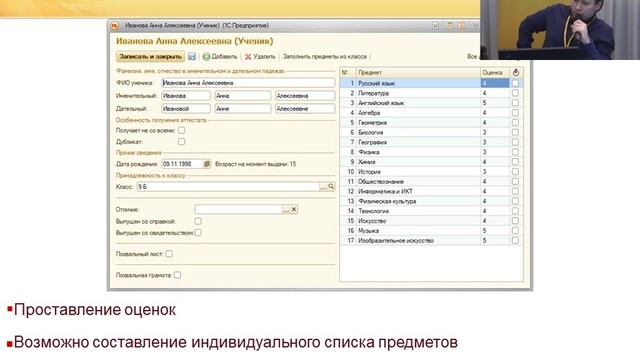
Task: Select the Обществознание row
Action: click(431, 182)
